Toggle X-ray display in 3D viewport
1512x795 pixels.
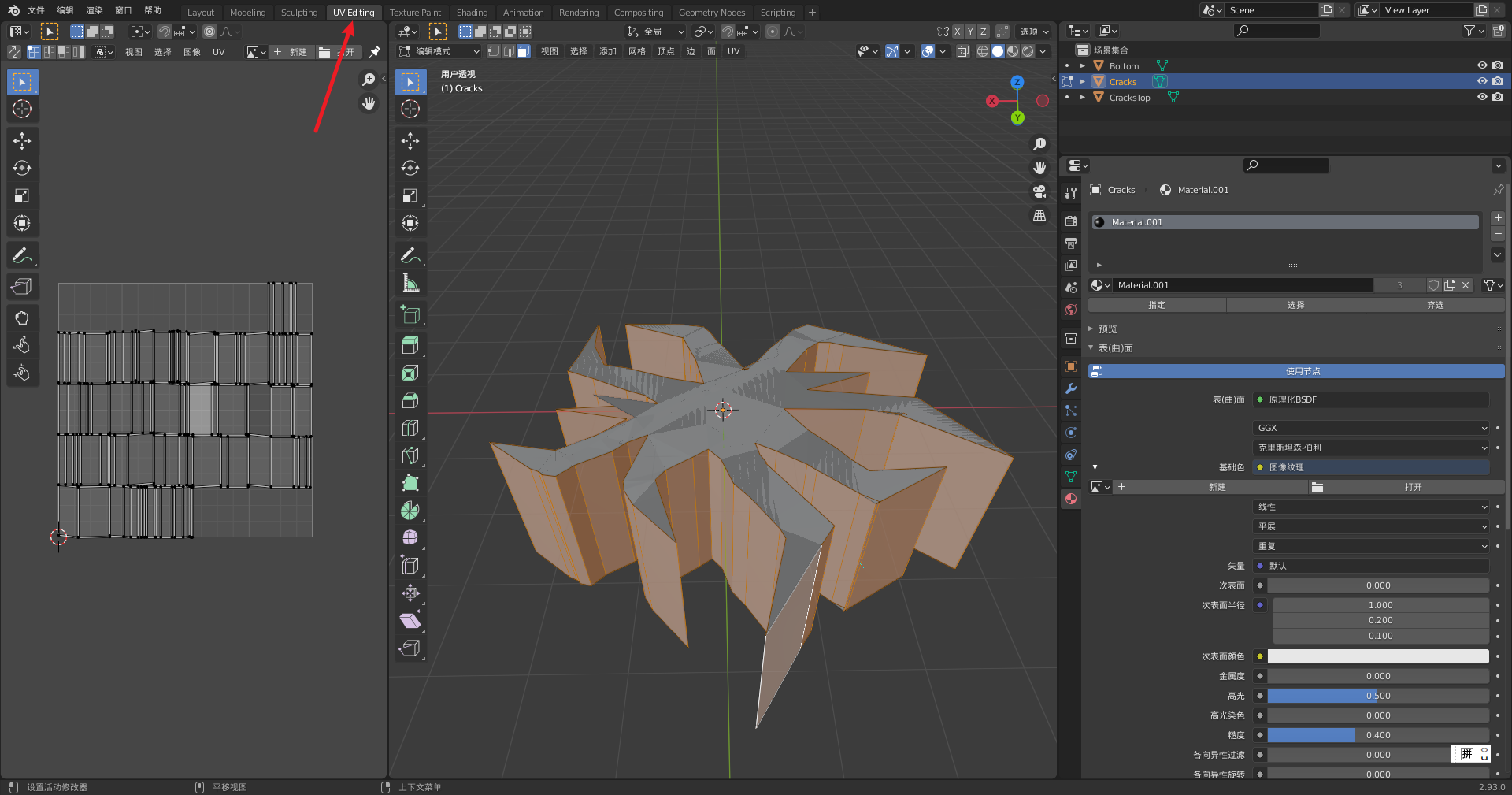pos(962,51)
